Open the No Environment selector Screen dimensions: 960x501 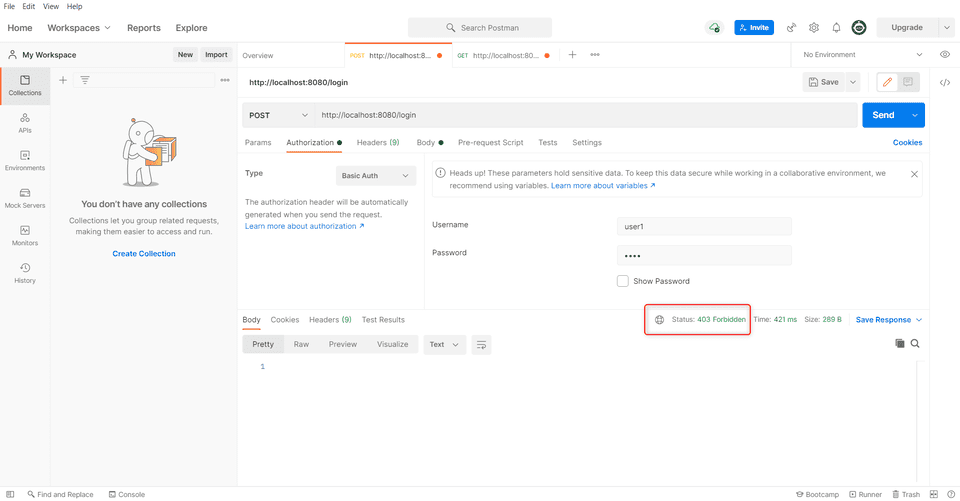(863, 55)
